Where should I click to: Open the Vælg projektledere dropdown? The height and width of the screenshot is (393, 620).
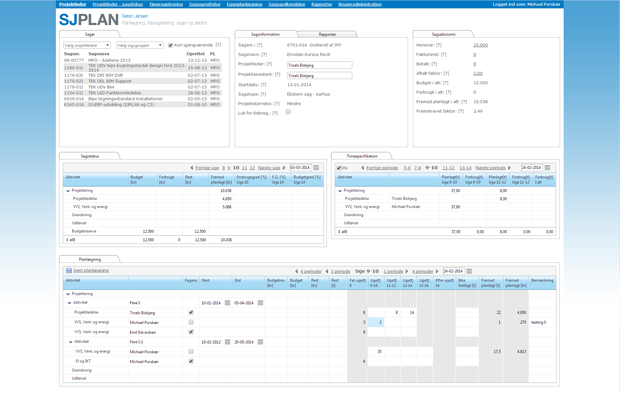coord(87,45)
